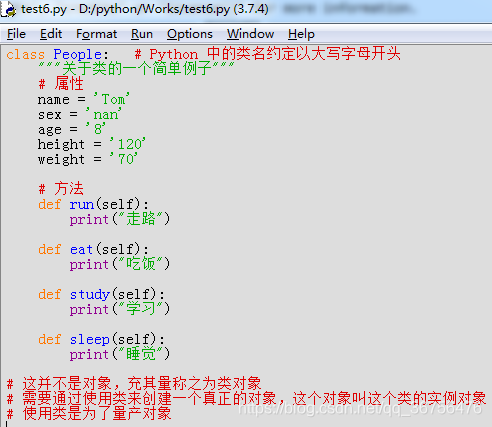Click the IDLE Python file icon in title bar
492x427 pixels.
tap(8, 9)
